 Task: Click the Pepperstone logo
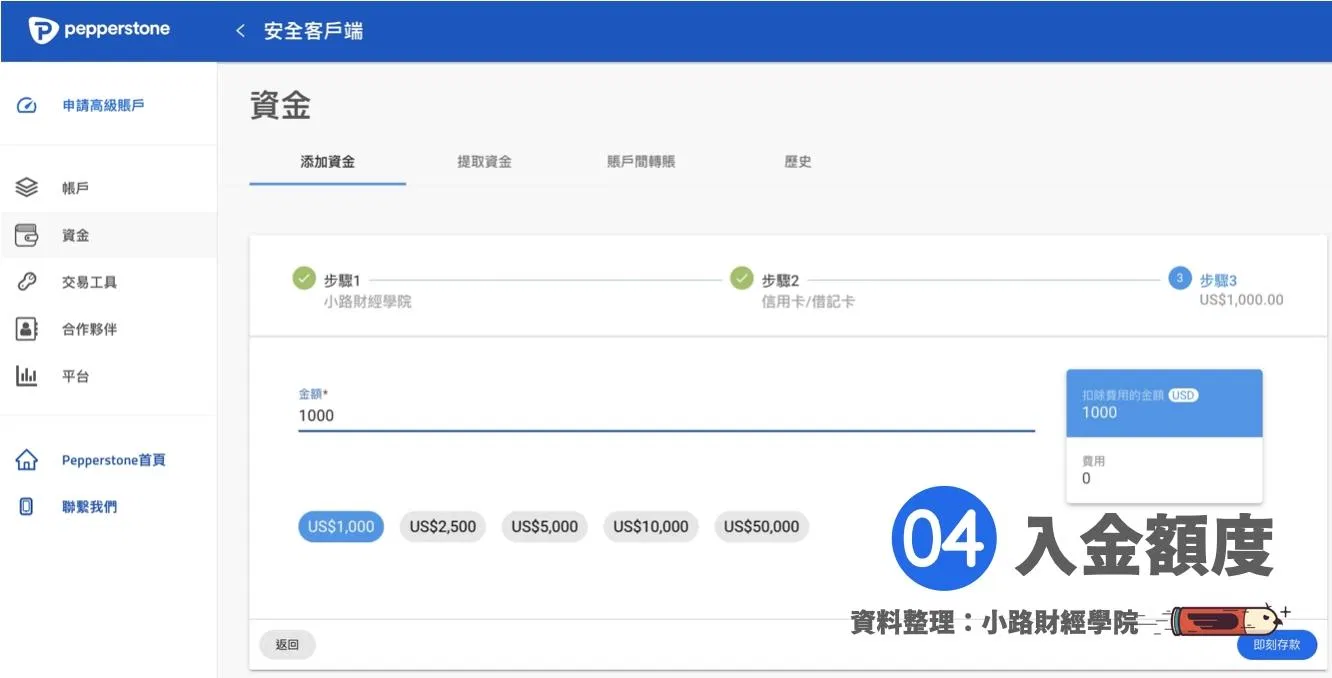[x=99, y=30]
